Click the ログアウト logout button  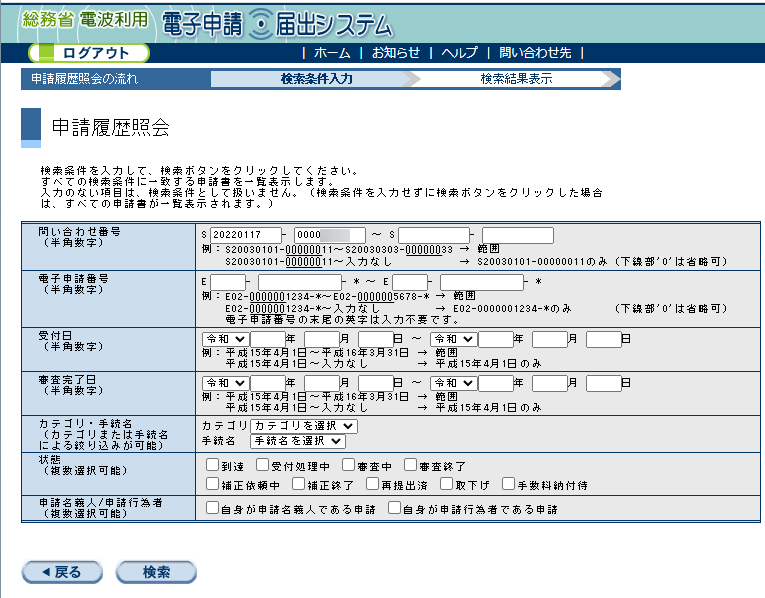89,53
